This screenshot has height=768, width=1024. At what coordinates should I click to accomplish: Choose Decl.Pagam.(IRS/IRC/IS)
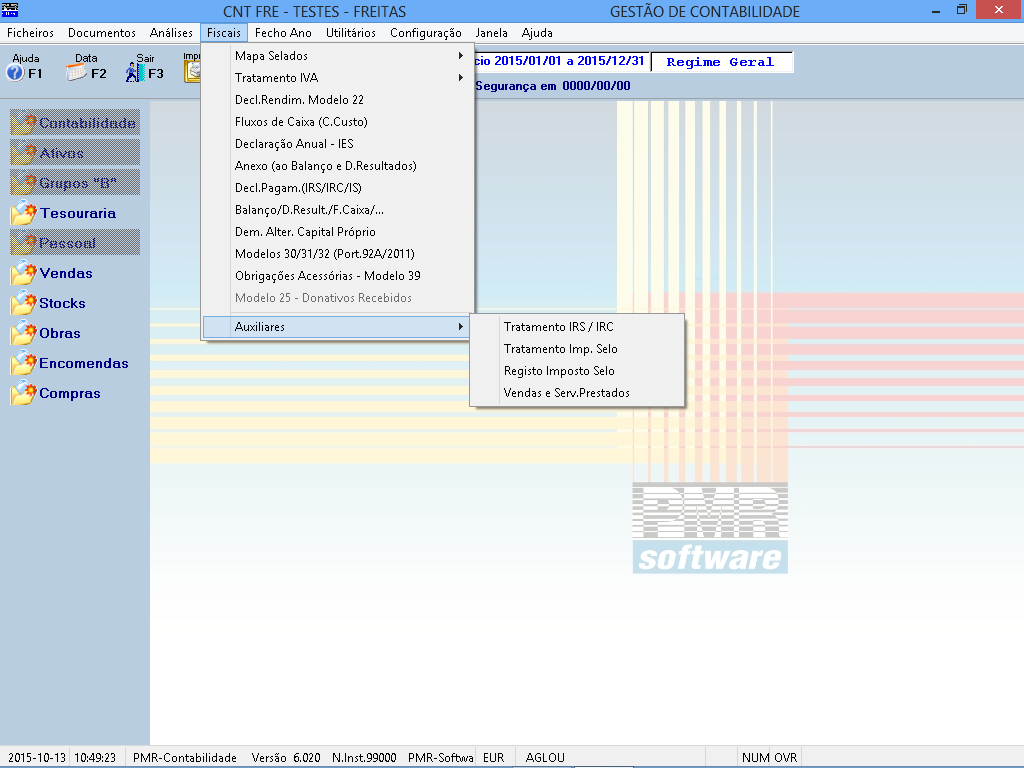point(338,188)
